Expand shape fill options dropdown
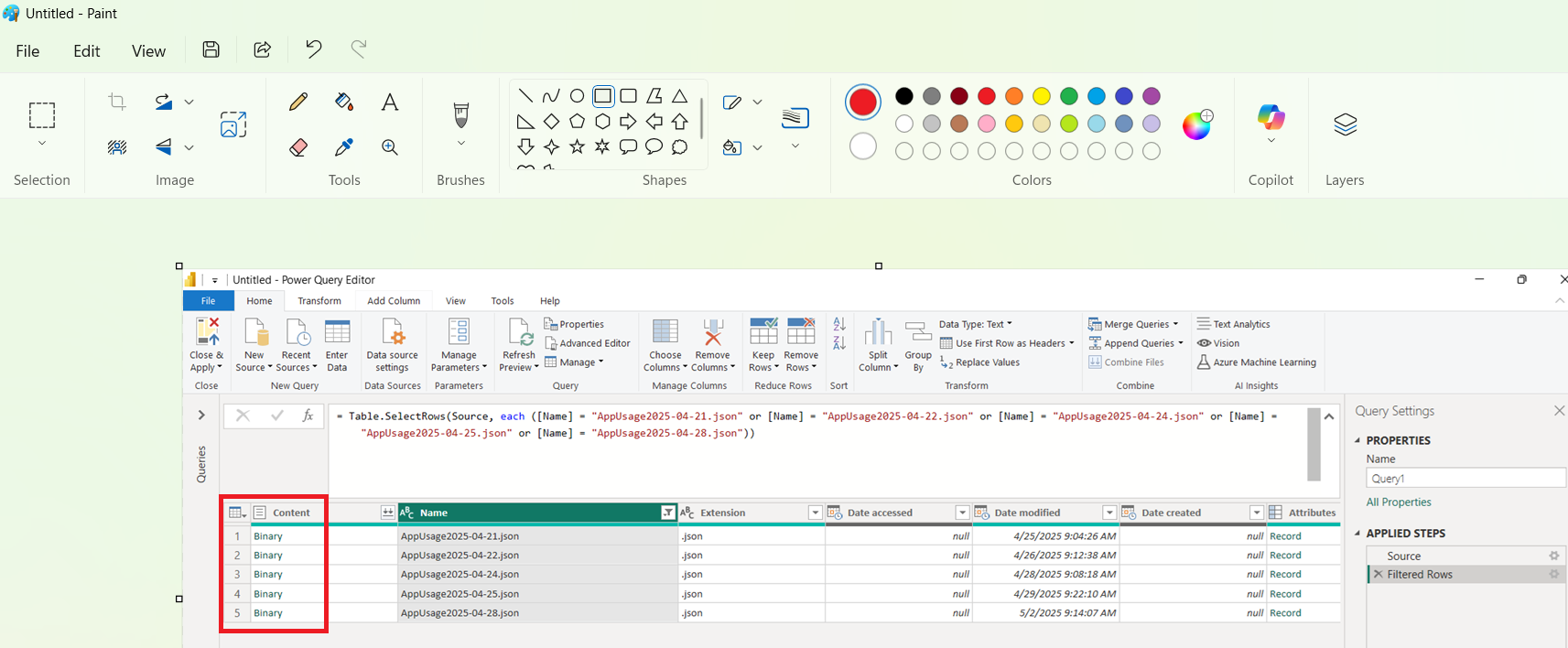The image size is (1568, 648). [x=757, y=147]
